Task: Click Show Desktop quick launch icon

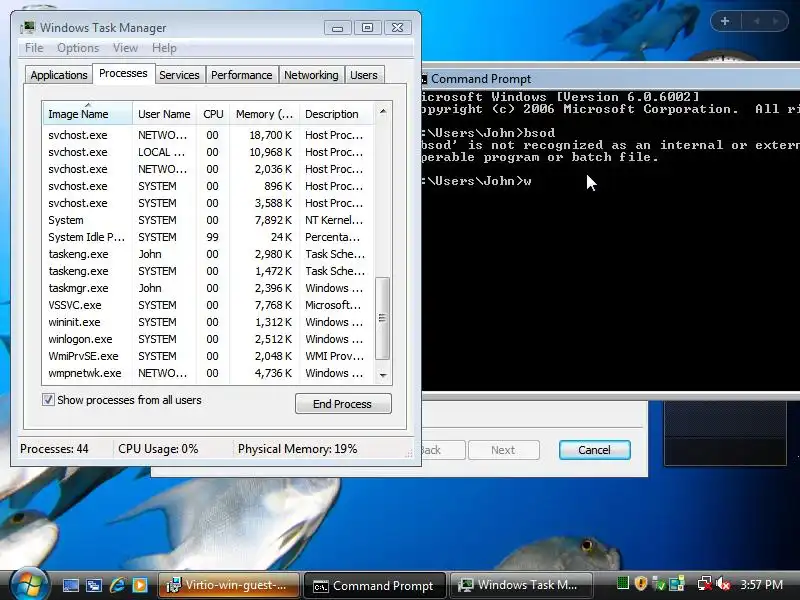Action: tap(70, 585)
